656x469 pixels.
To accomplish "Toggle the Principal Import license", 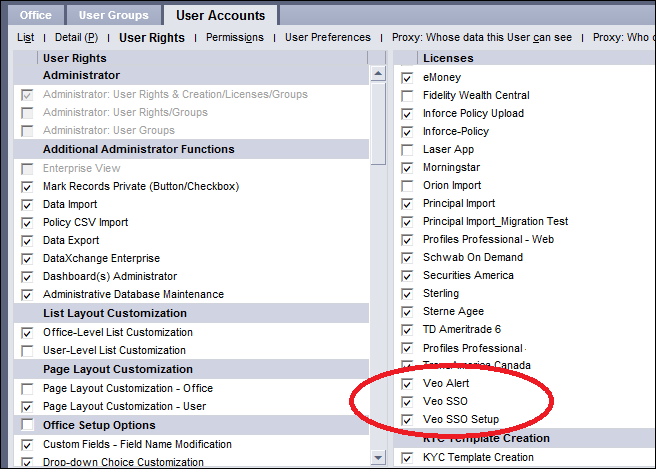I will point(407,204).
